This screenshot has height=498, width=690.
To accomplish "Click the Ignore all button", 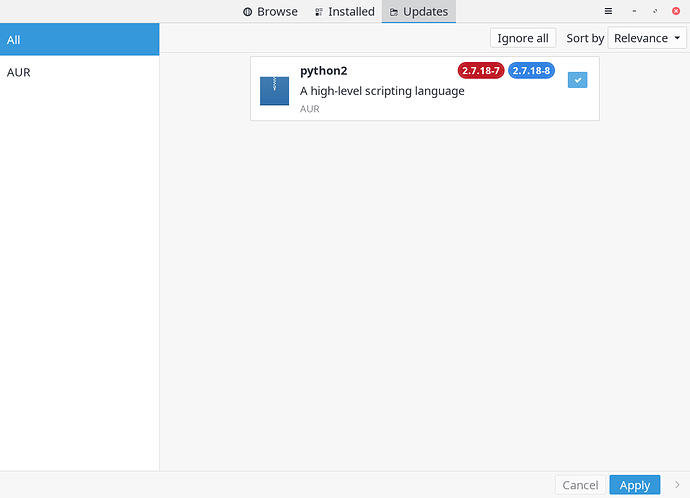I will pyautogui.click(x=523, y=38).
